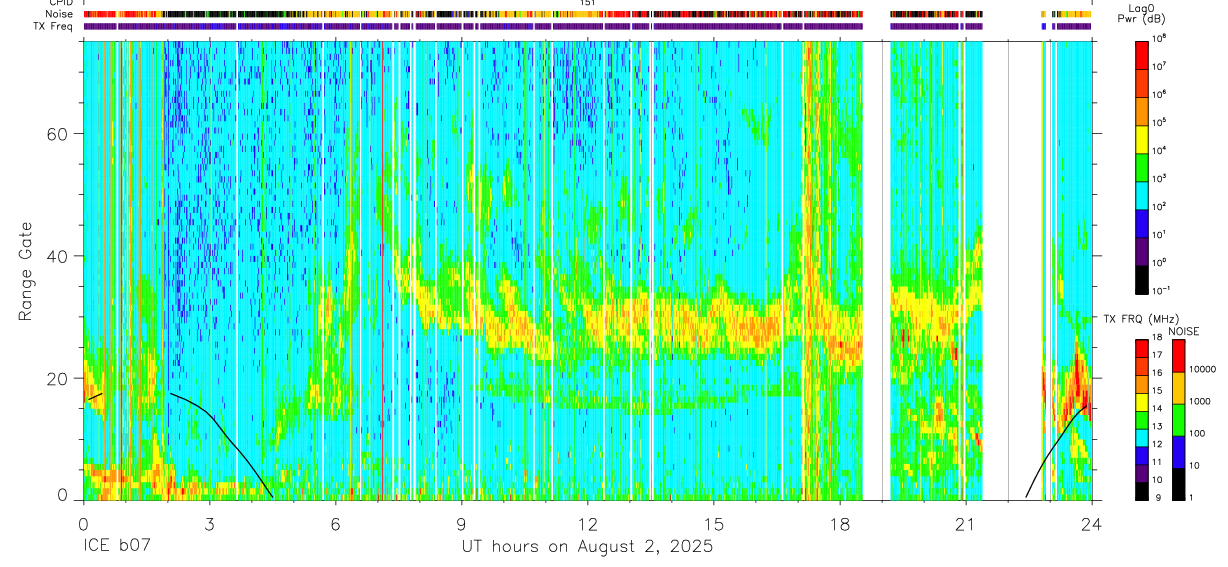Click the y-axis tick label '40'
The width and height of the screenshot is (1228, 567).
pos(58,256)
